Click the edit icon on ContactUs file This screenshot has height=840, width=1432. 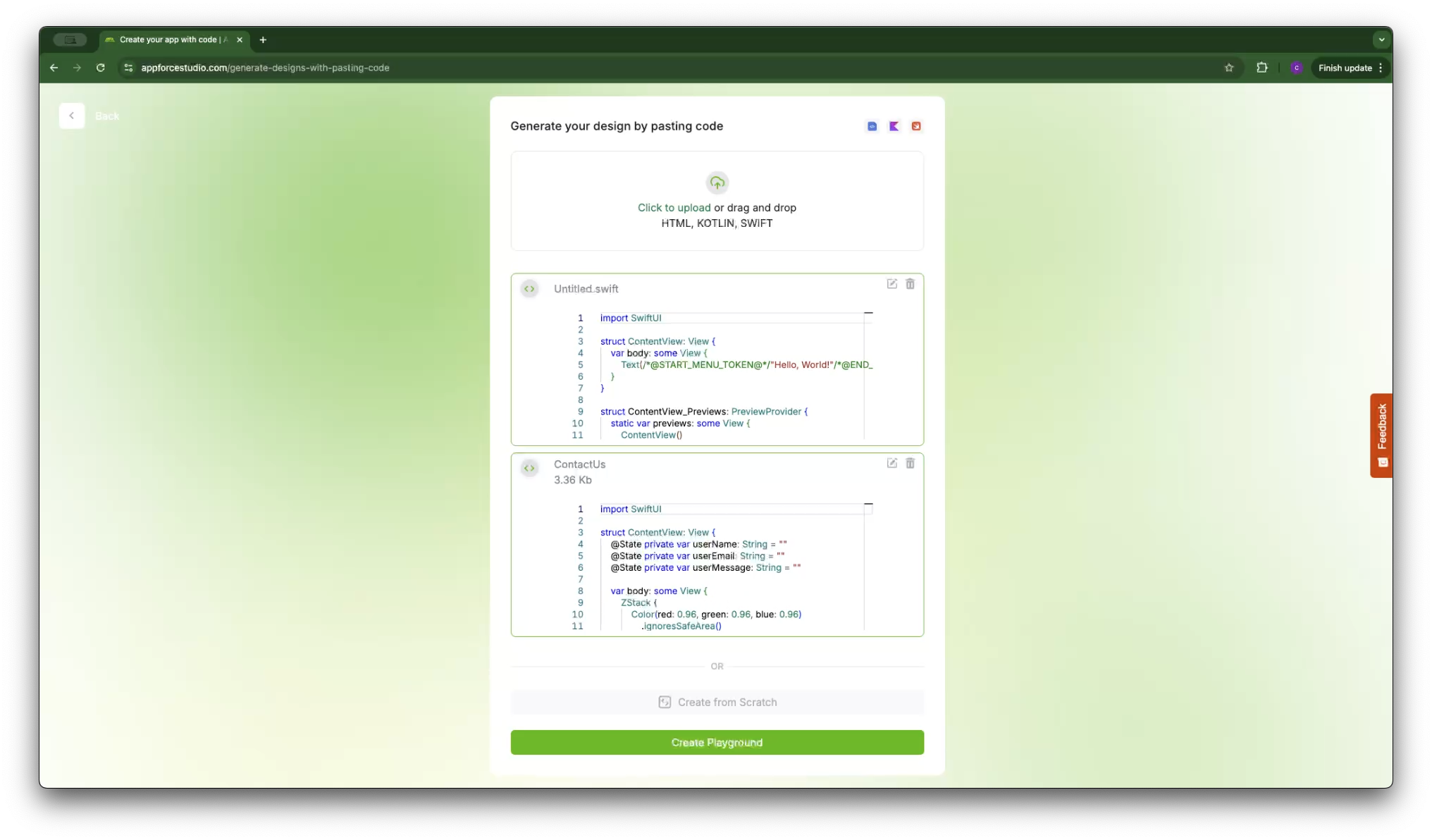tap(892, 463)
